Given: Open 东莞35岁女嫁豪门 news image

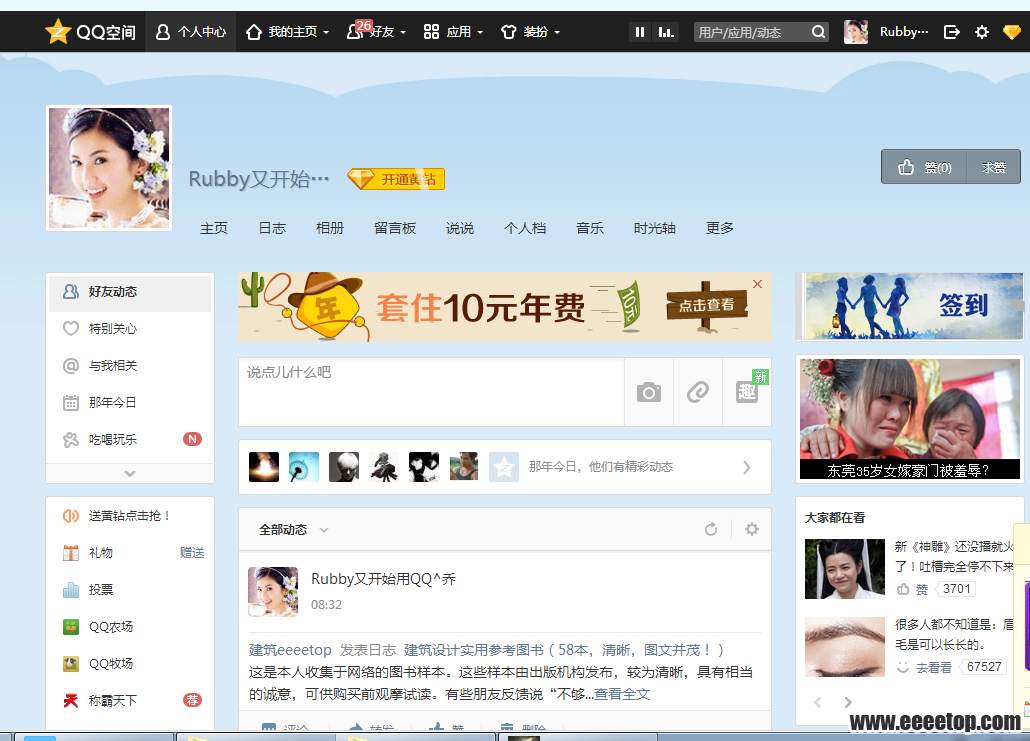Looking at the screenshot, I should (910, 419).
